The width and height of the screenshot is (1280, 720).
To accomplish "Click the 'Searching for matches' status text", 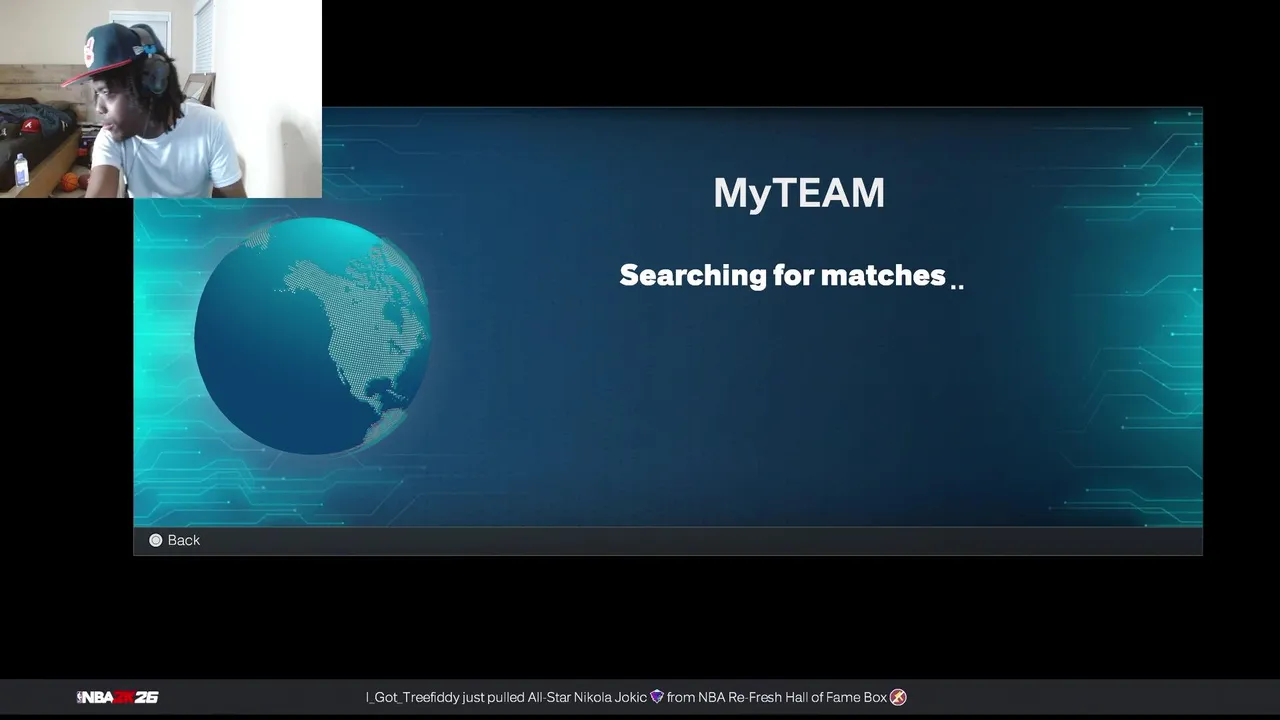I will 791,275.
